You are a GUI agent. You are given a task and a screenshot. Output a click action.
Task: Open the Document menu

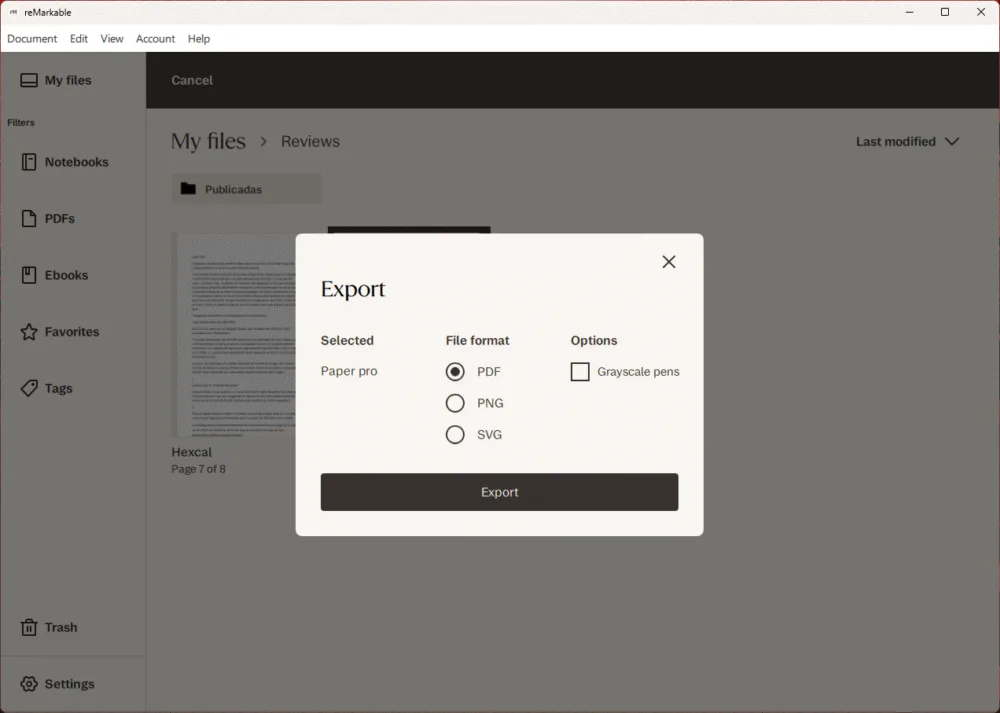[x=32, y=39]
